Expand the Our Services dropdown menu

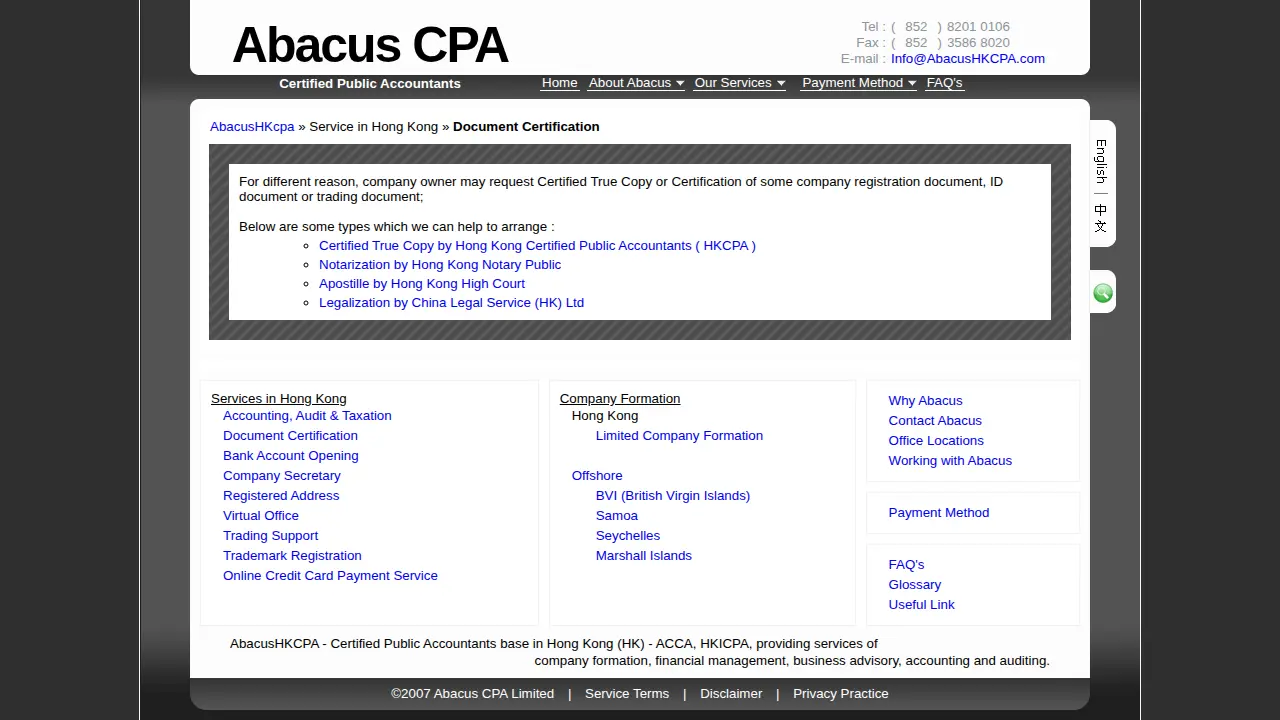point(740,83)
